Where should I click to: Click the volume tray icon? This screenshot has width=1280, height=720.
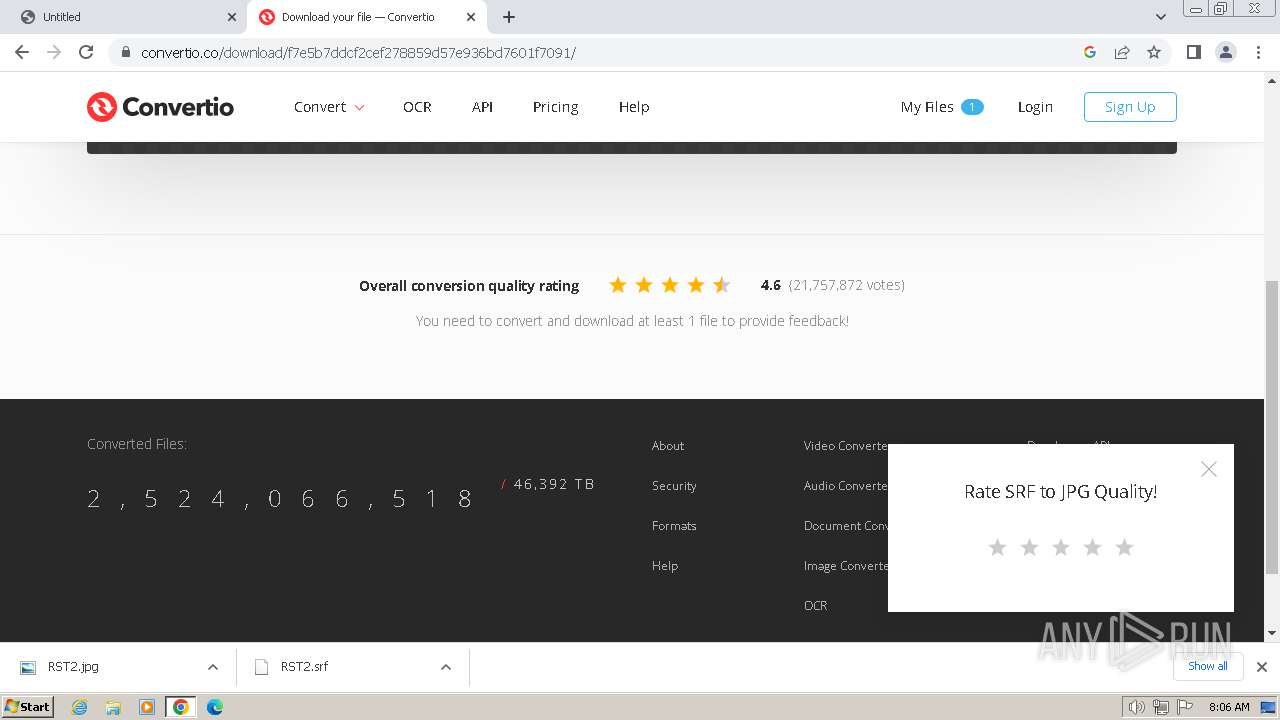click(x=1136, y=707)
